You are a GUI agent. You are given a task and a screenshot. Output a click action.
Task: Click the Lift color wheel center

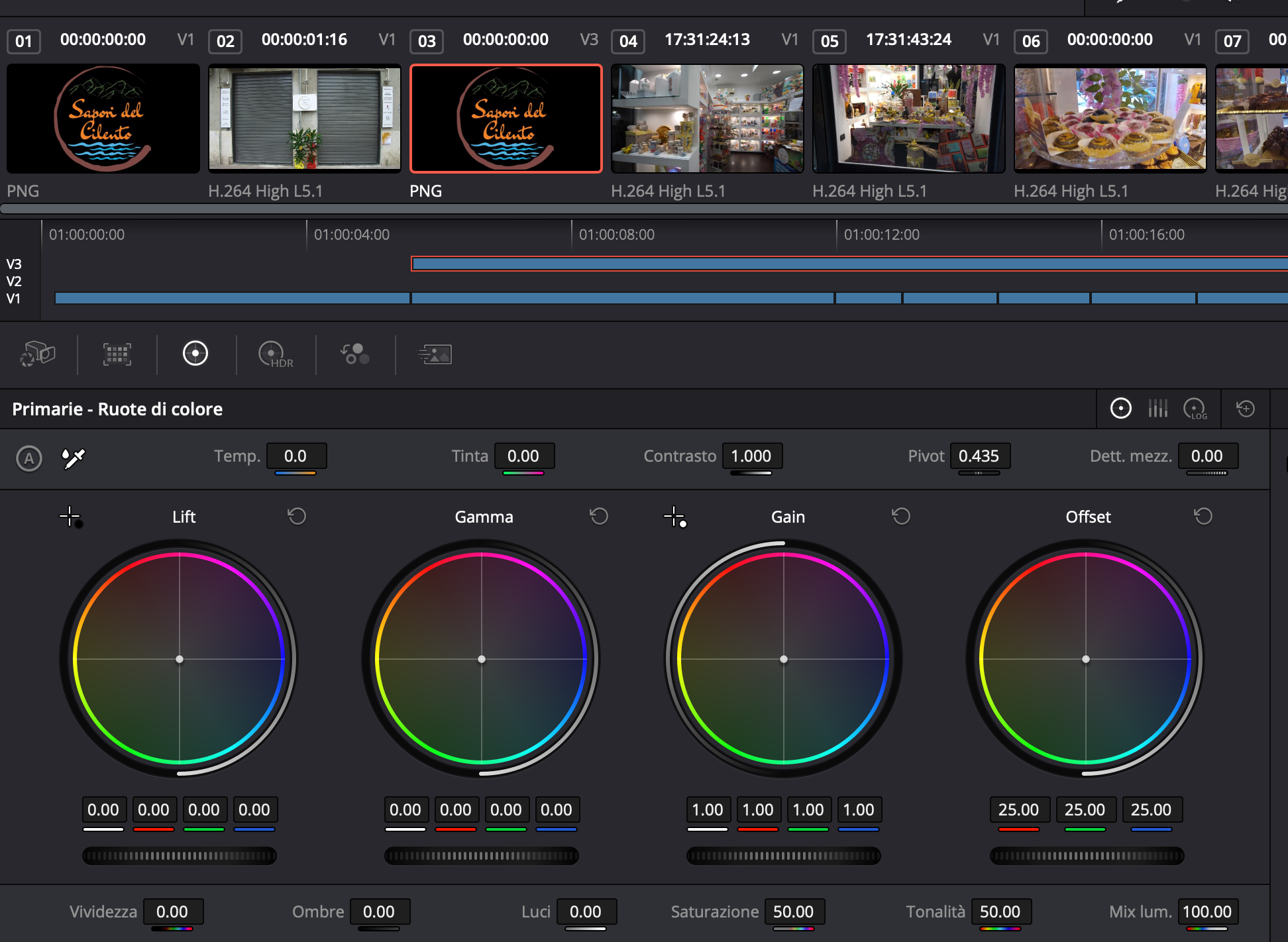click(180, 659)
